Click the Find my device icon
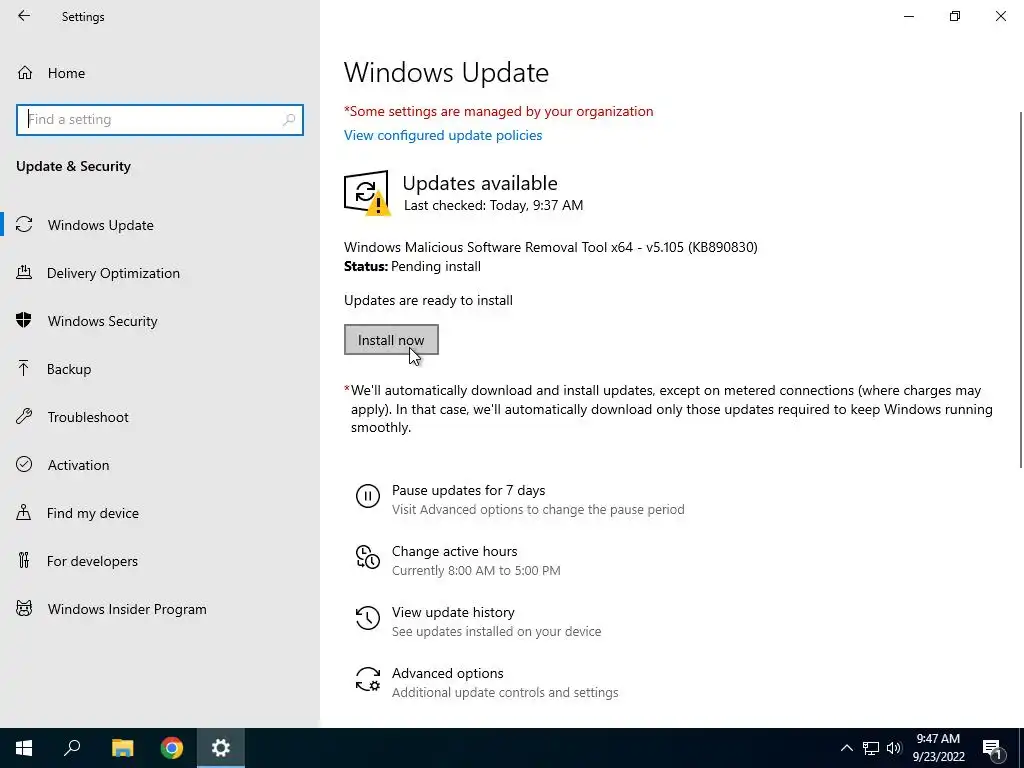This screenshot has width=1024, height=768. coord(24,512)
